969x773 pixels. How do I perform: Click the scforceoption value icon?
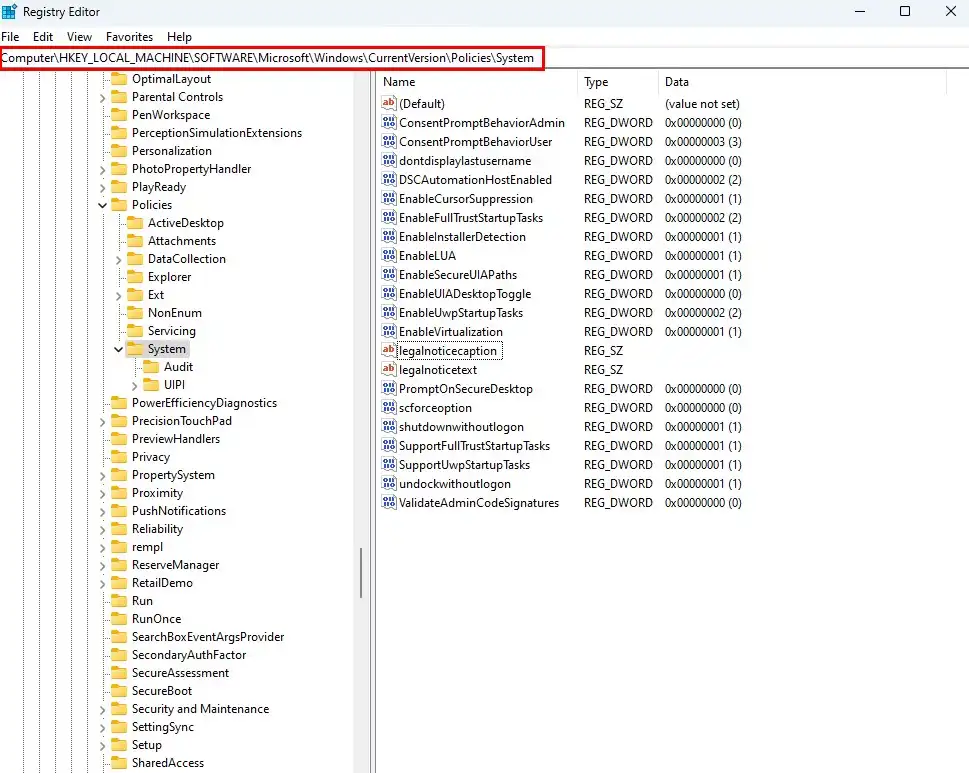click(389, 408)
